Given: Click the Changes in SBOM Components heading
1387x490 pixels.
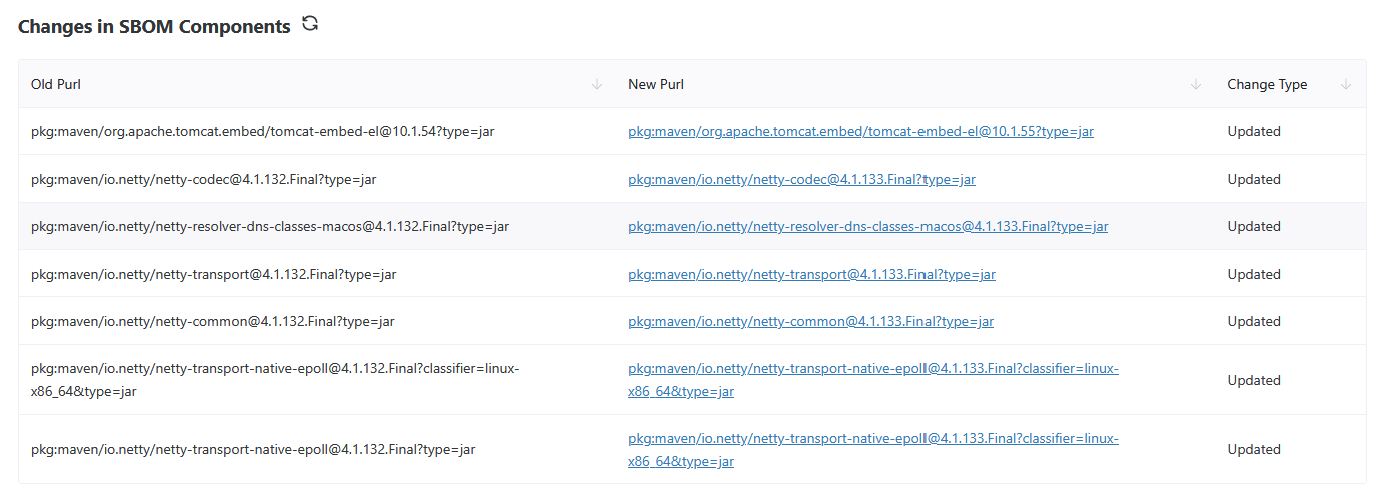Looking at the screenshot, I should click(154, 27).
